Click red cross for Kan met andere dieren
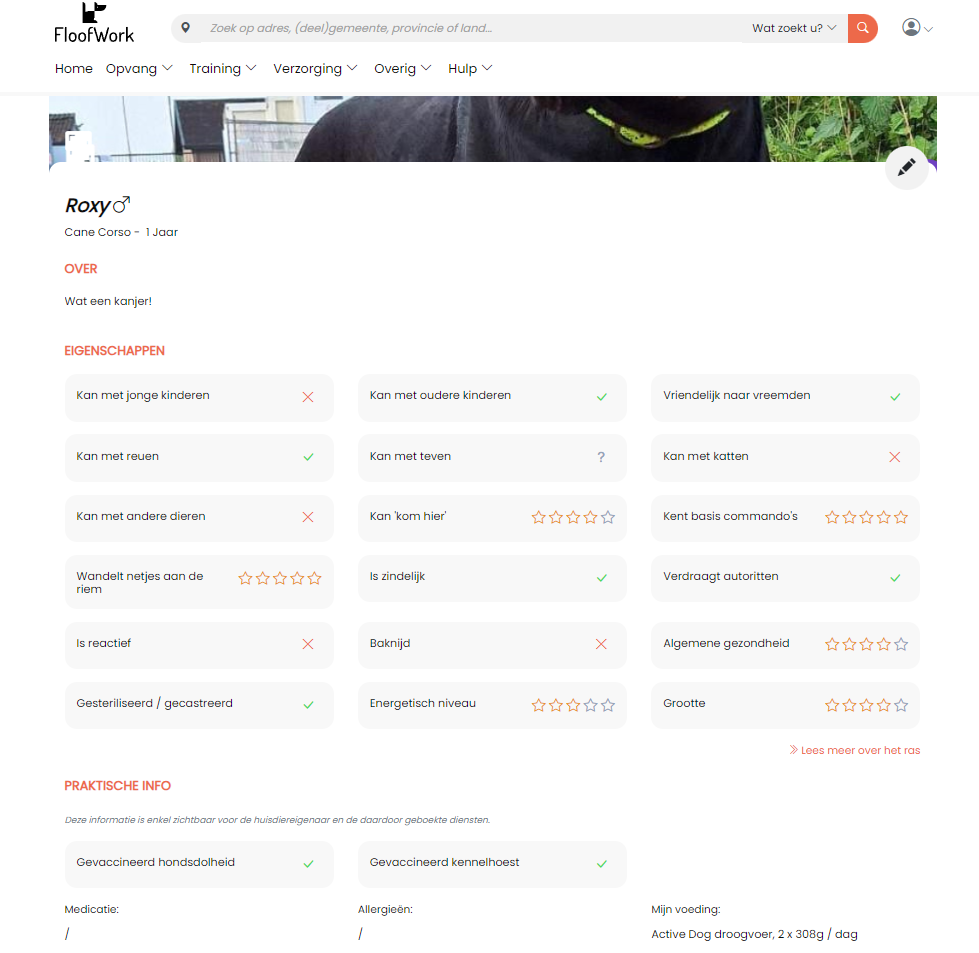979x953 pixels. [308, 517]
